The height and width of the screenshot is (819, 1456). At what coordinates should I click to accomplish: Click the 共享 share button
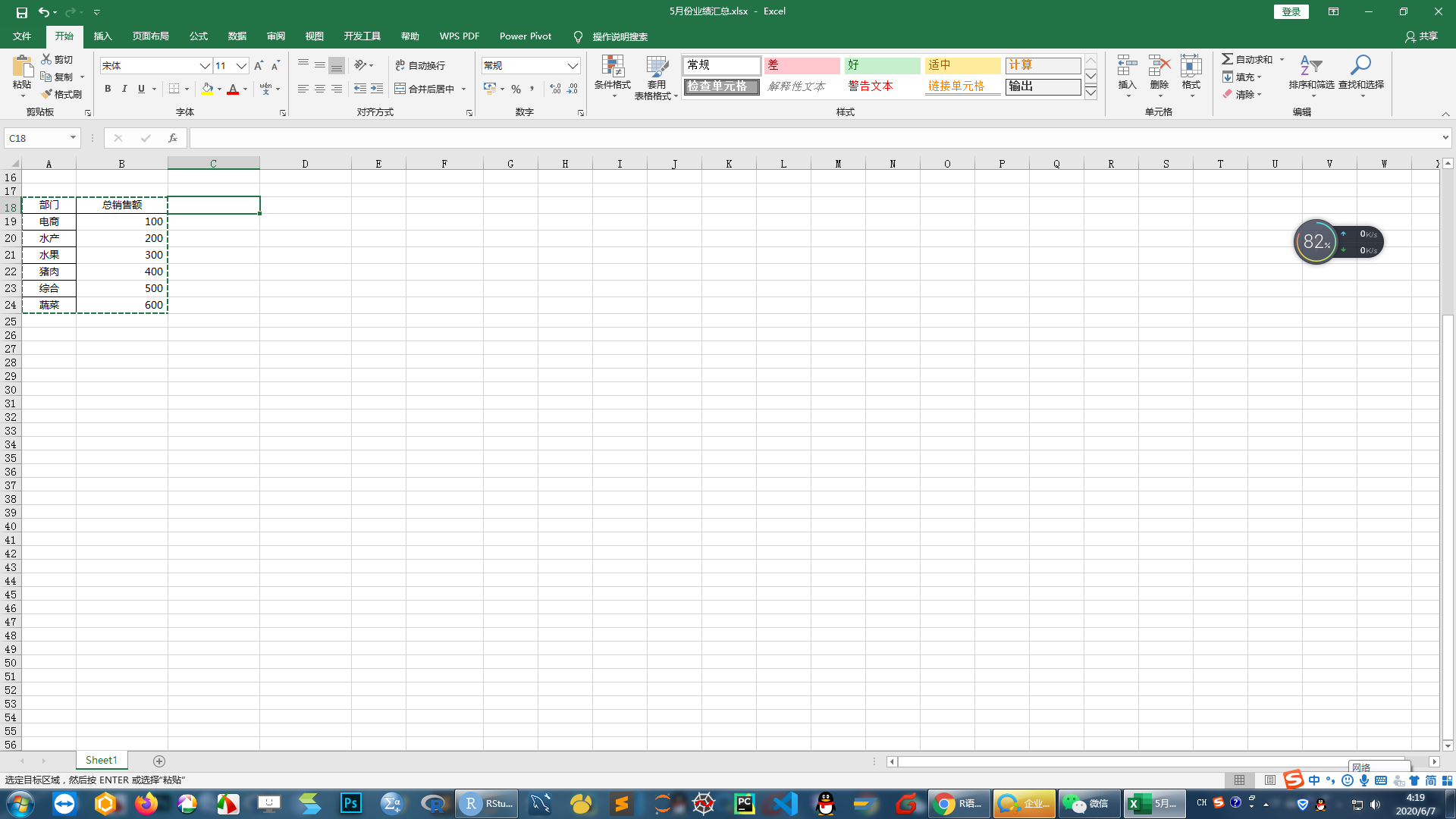pyautogui.click(x=1421, y=36)
